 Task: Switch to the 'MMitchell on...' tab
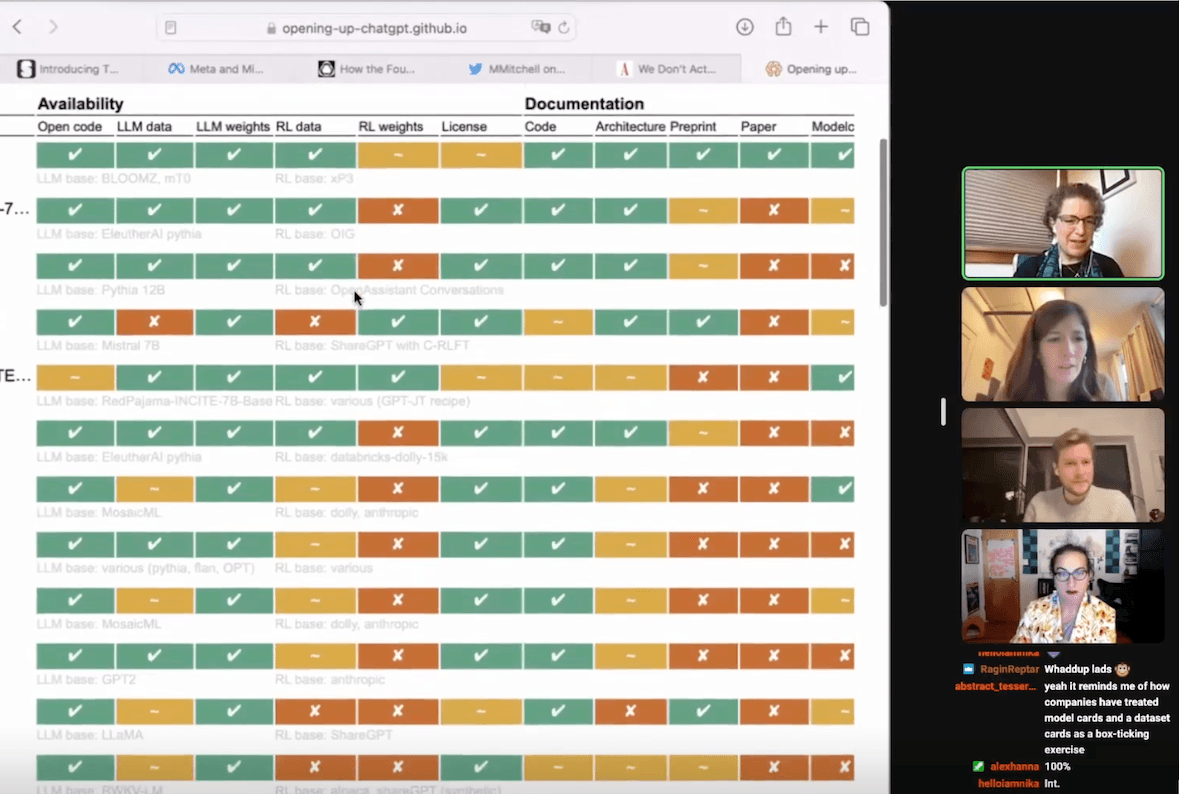coord(517,68)
